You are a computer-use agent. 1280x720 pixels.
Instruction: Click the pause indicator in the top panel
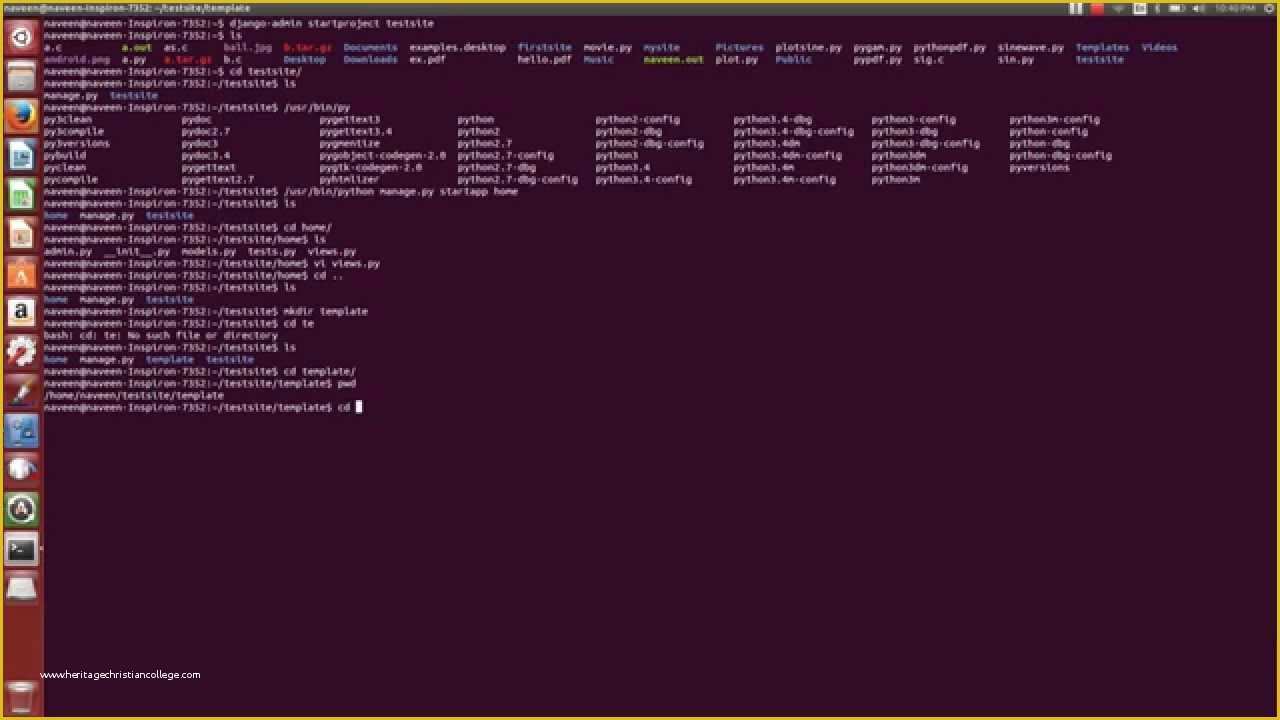pyautogui.click(x=1076, y=8)
